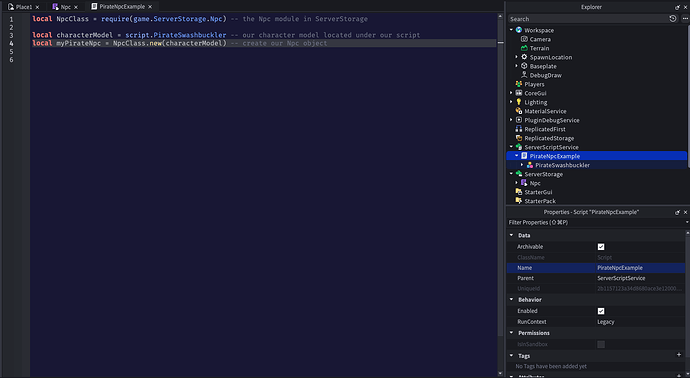This screenshot has width=690, height=378.
Task: Collapse the Permissions properties section
Action: [511, 333]
